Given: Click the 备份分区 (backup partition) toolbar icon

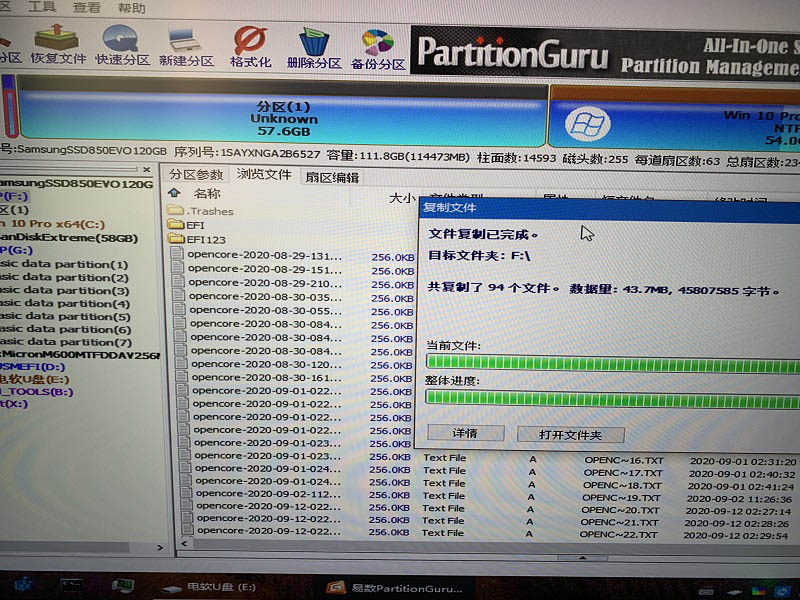Looking at the screenshot, I should tap(378, 51).
